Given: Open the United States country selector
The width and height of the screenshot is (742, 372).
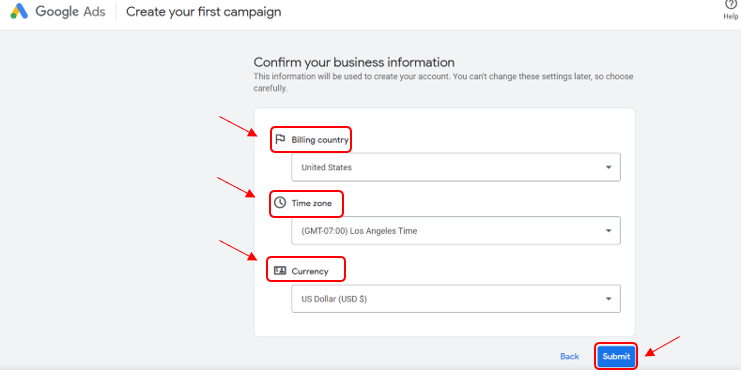Looking at the screenshot, I should (x=456, y=167).
